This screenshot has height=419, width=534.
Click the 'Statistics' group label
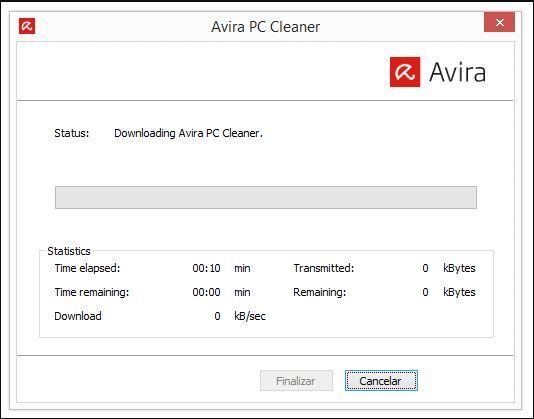(x=69, y=251)
